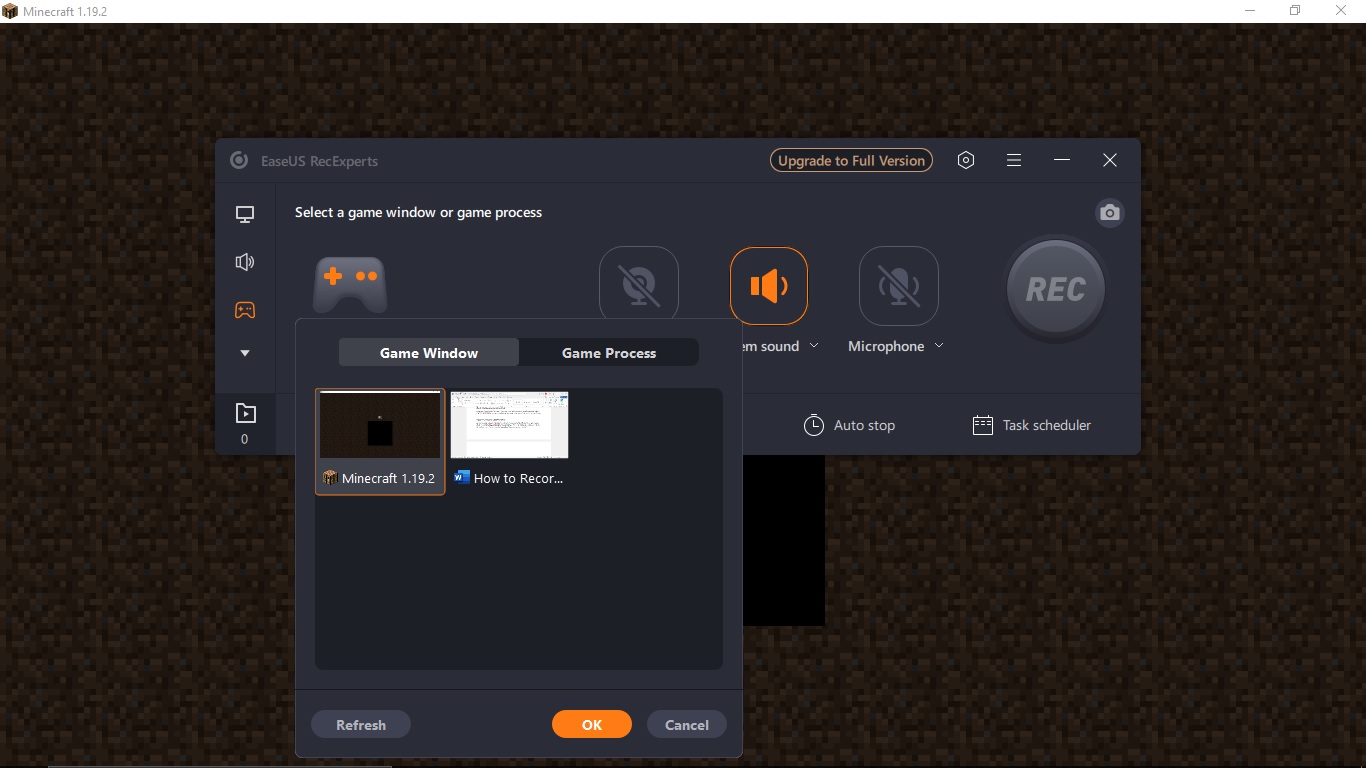
Task: Expand more recording modes arrow in sidebar
Action: pos(244,353)
